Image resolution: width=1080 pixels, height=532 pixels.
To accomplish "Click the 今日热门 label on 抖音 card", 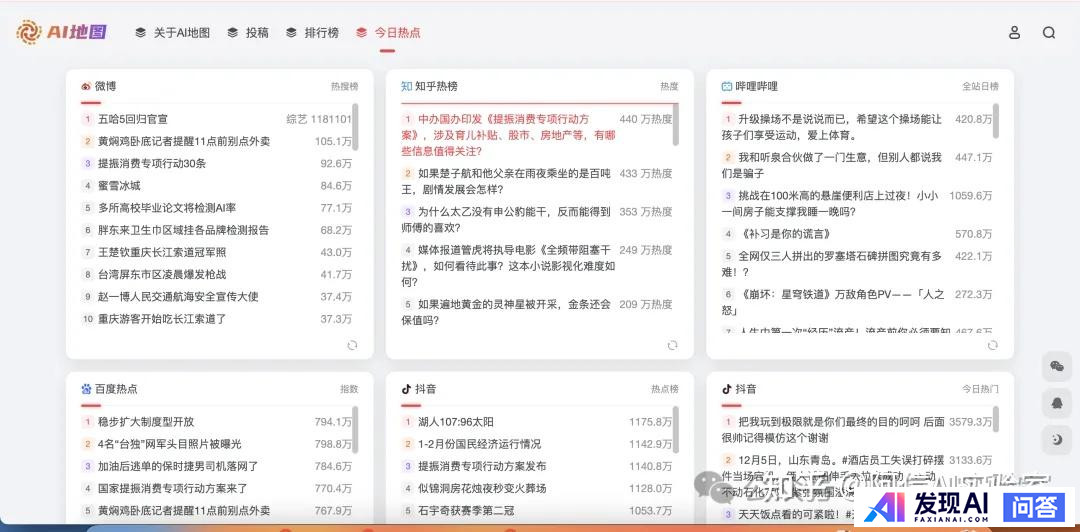I will (980, 389).
